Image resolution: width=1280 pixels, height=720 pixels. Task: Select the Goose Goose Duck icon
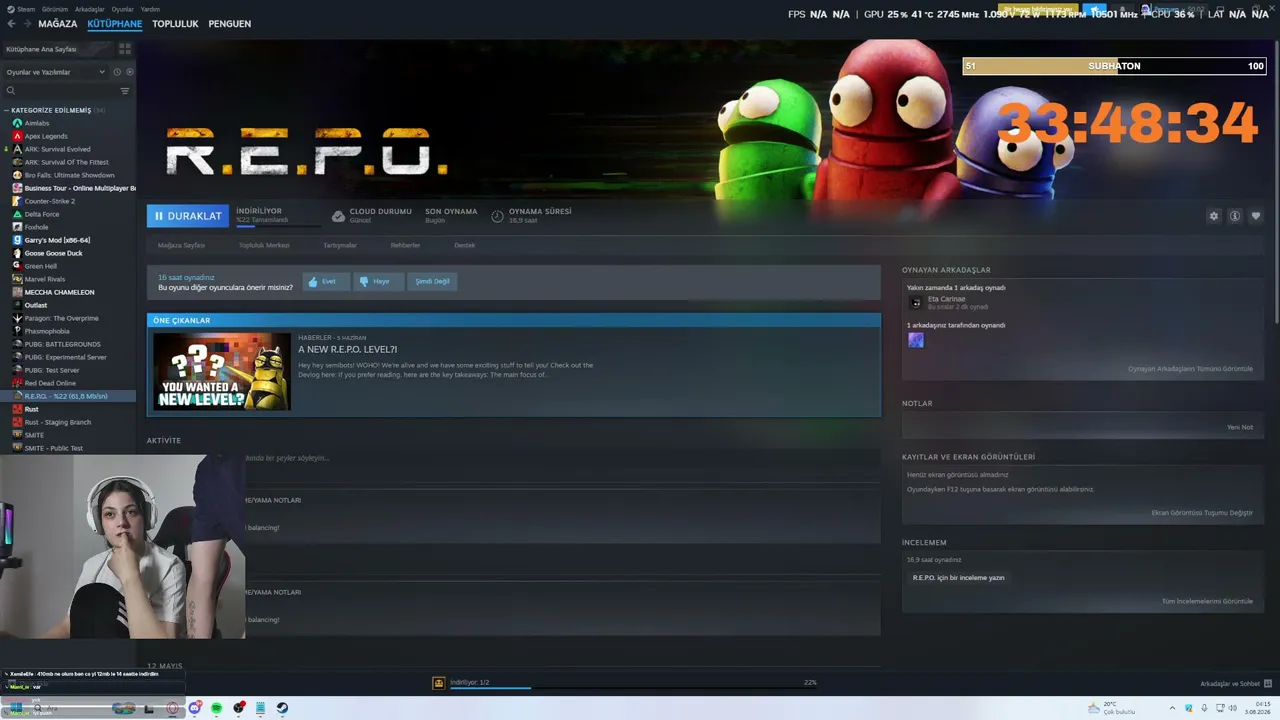17,253
